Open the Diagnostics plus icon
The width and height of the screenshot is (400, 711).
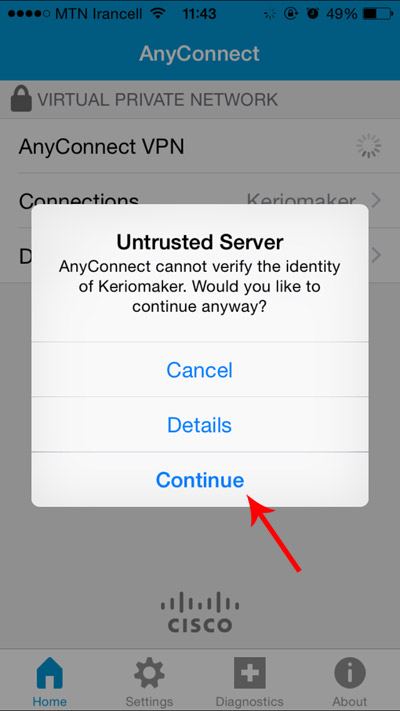point(249,673)
